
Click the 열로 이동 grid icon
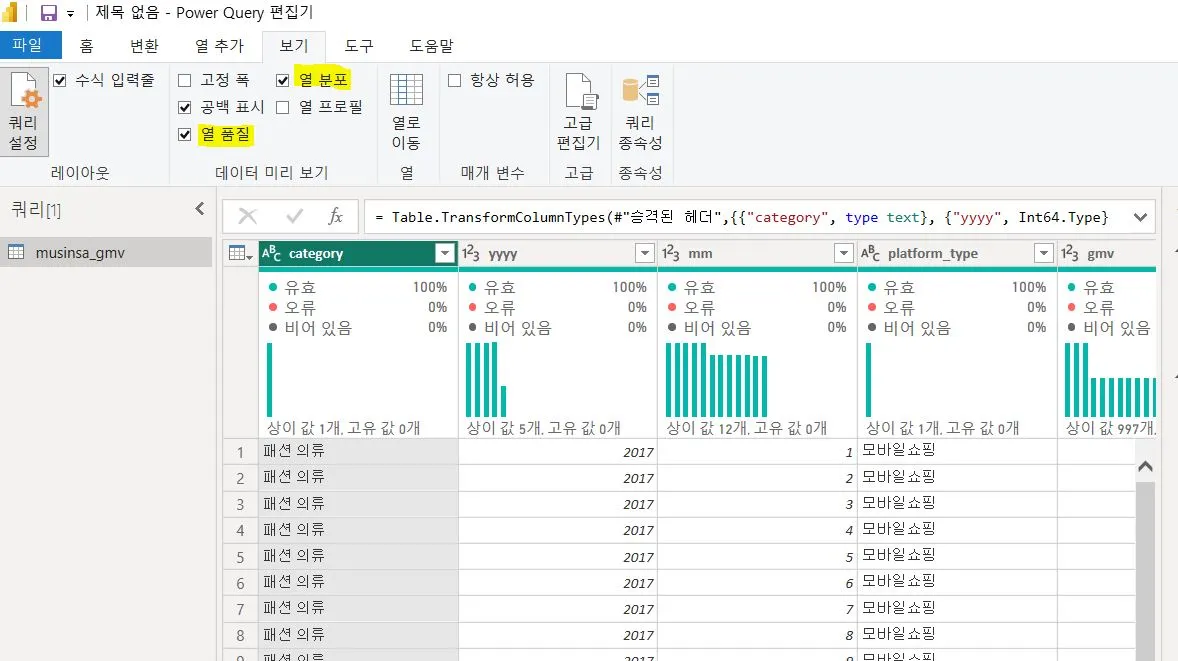pos(406,89)
